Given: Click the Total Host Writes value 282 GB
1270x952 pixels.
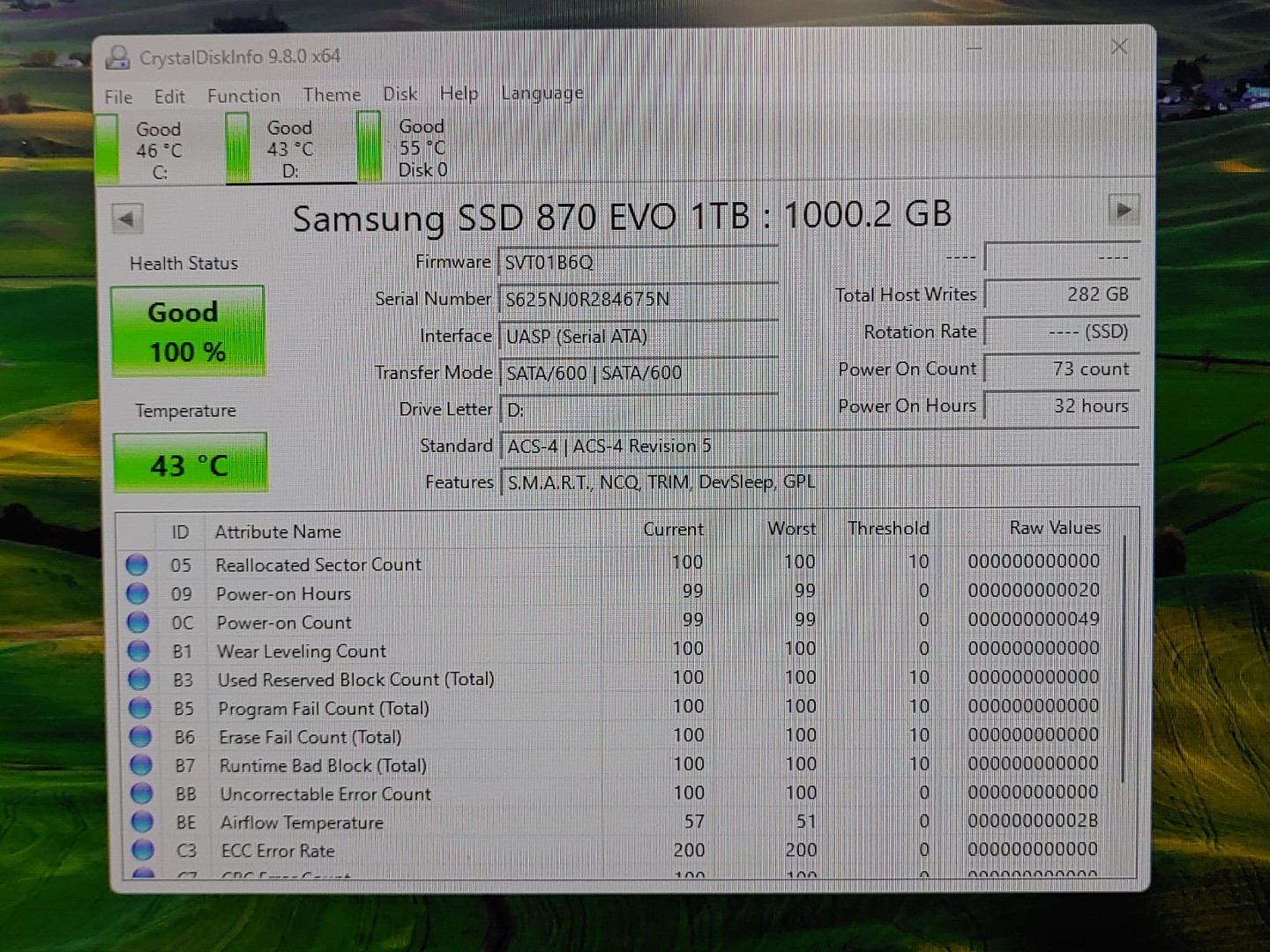Looking at the screenshot, I should click(1062, 294).
